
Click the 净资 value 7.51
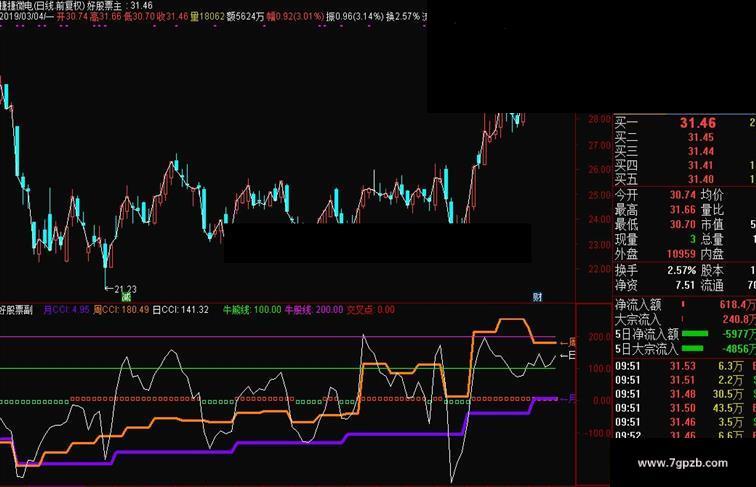click(x=685, y=285)
